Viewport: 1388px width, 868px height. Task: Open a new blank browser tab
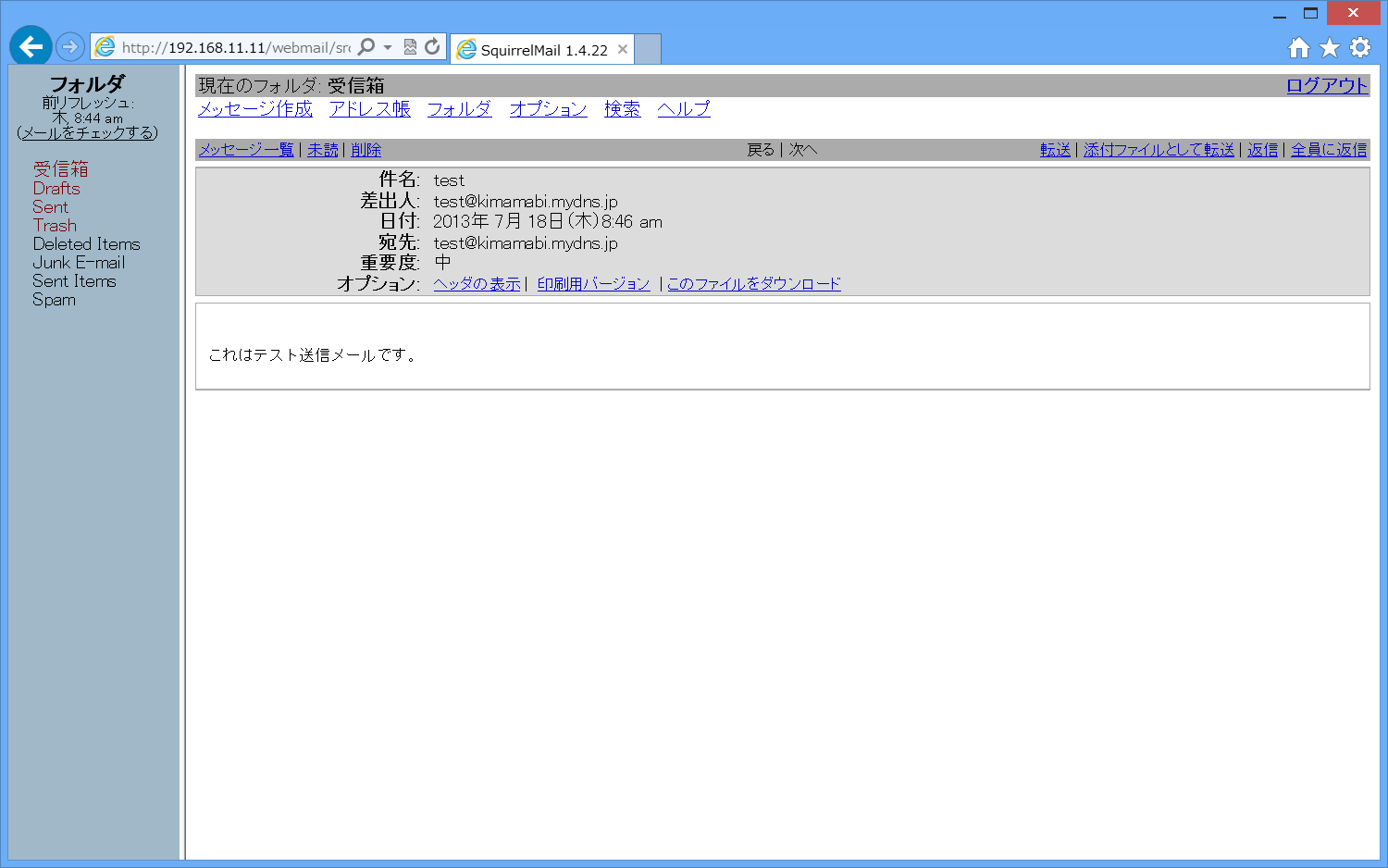(648, 49)
